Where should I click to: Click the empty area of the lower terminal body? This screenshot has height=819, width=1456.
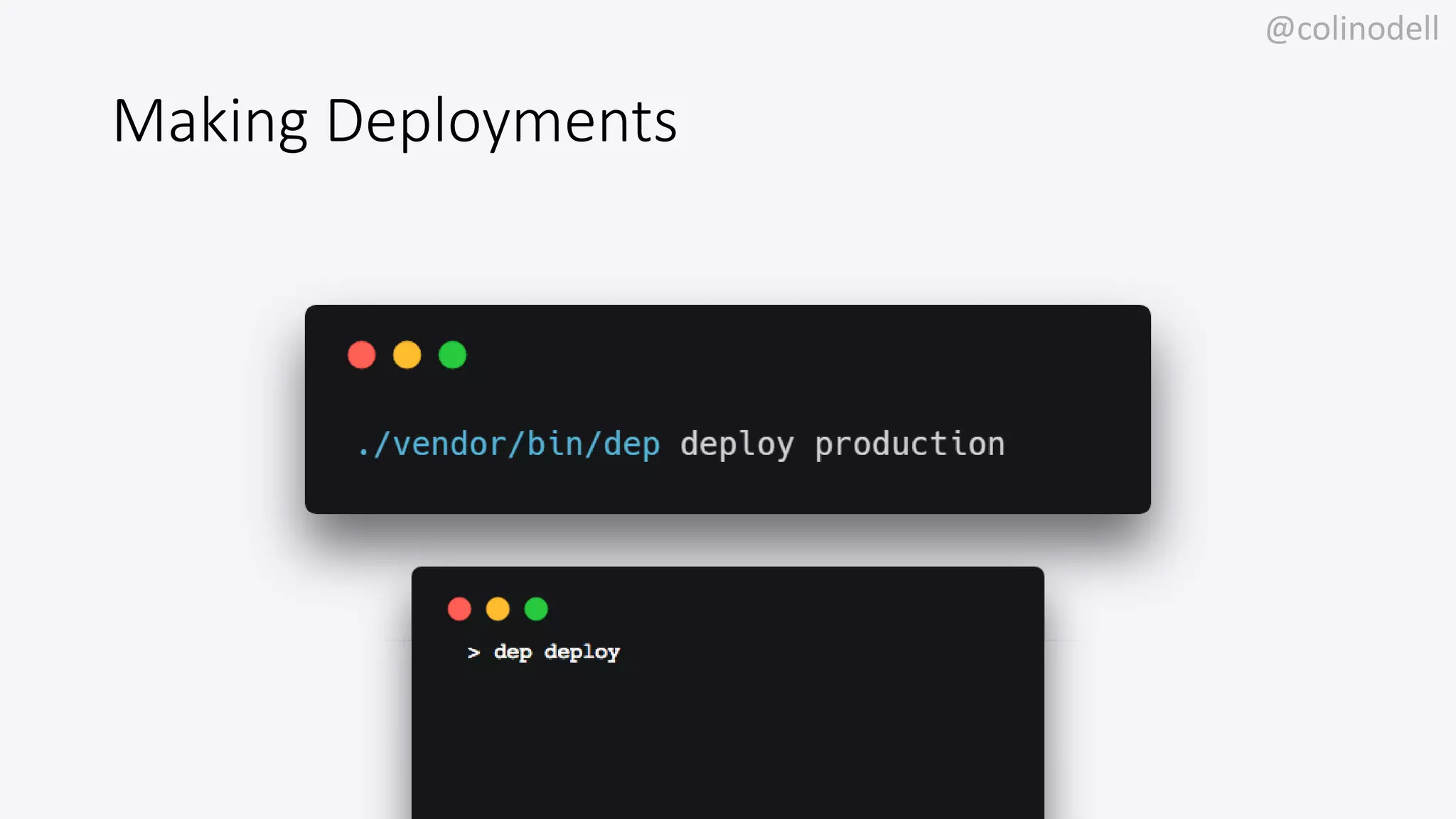coord(725,746)
